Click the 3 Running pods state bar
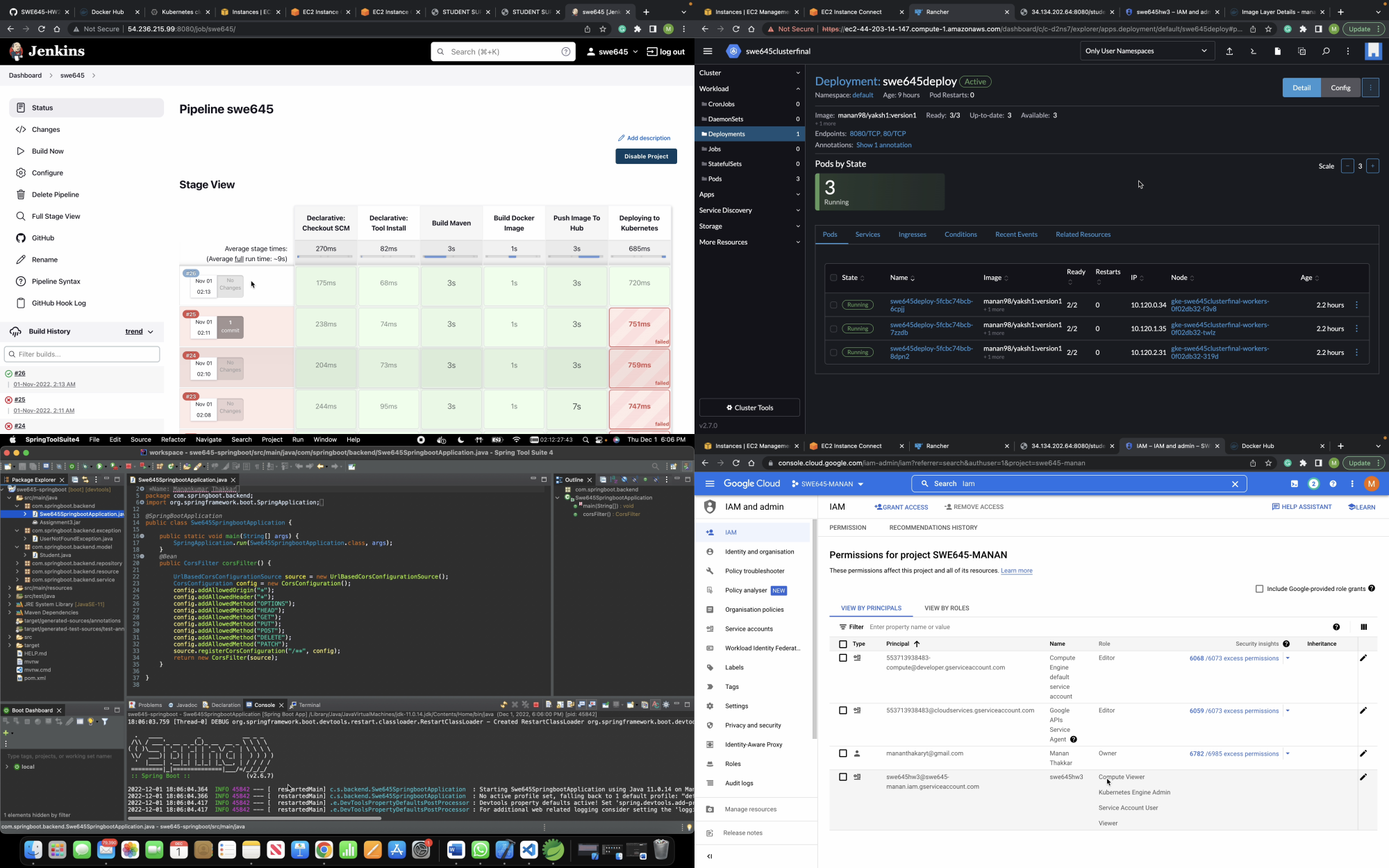The height and width of the screenshot is (868, 1389). click(880, 192)
